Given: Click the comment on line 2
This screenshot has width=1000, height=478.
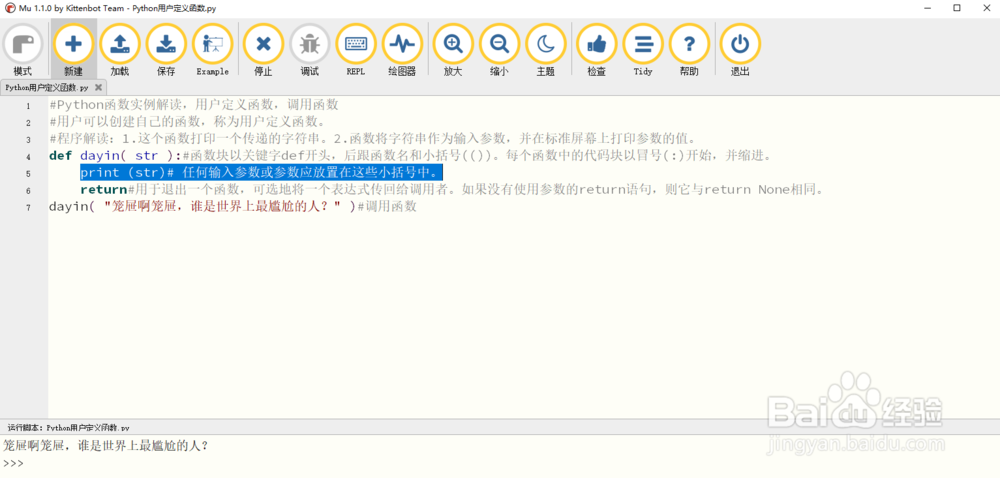Looking at the screenshot, I should [187, 122].
